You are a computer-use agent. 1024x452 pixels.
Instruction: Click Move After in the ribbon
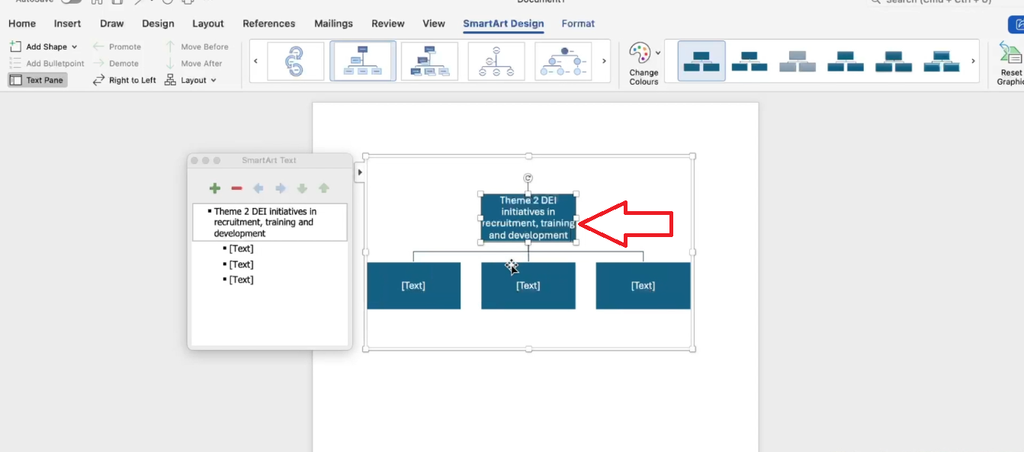tap(194, 63)
